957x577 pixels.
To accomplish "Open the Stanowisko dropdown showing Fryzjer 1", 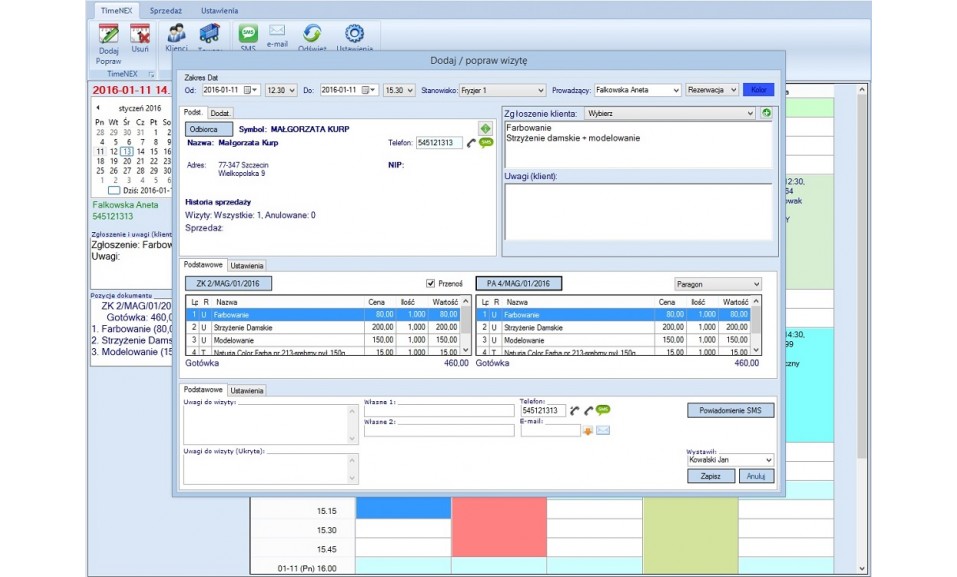I will pos(540,90).
